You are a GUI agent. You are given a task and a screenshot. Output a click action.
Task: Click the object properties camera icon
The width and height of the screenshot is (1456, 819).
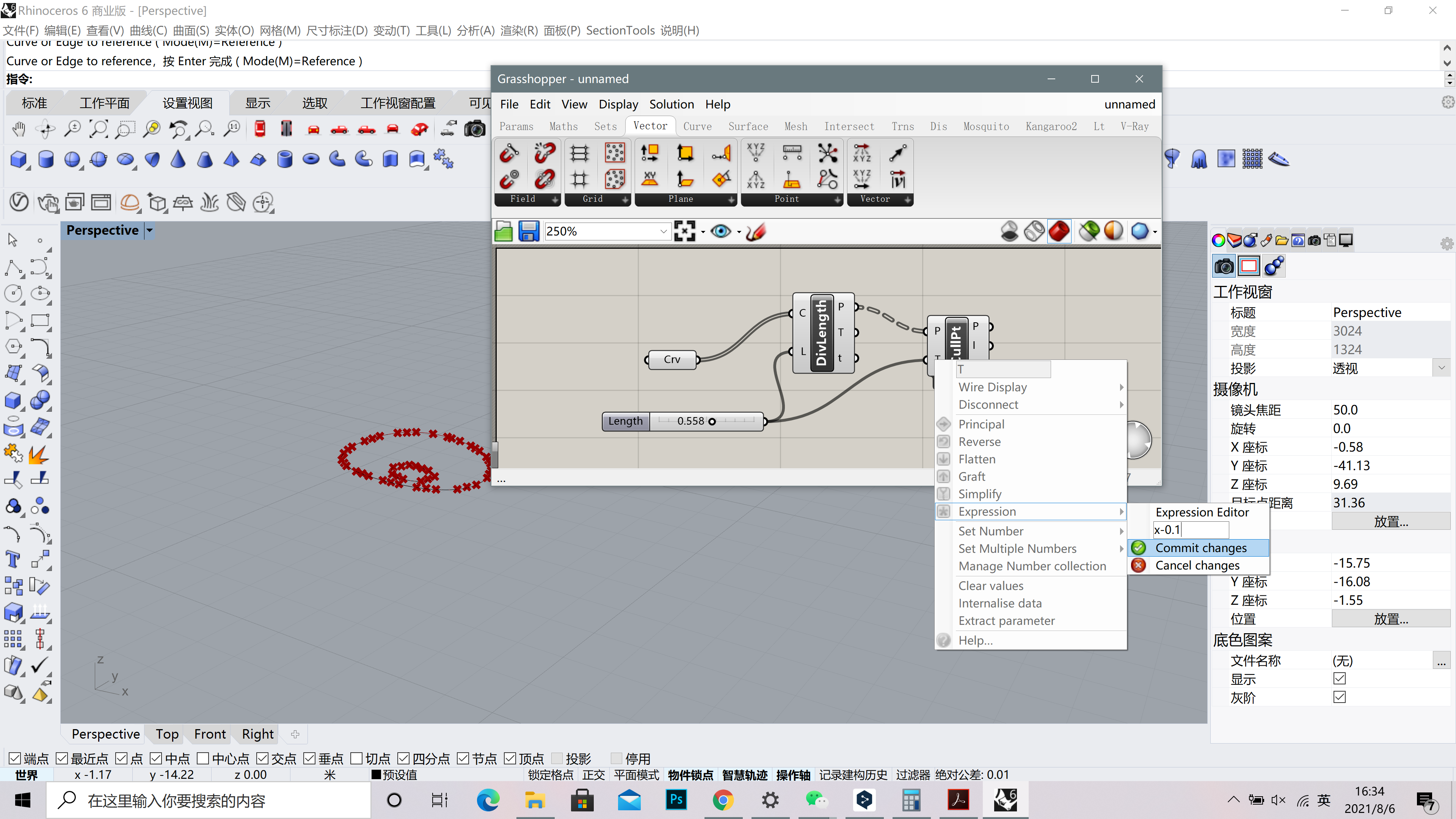click(x=1224, y=266)
